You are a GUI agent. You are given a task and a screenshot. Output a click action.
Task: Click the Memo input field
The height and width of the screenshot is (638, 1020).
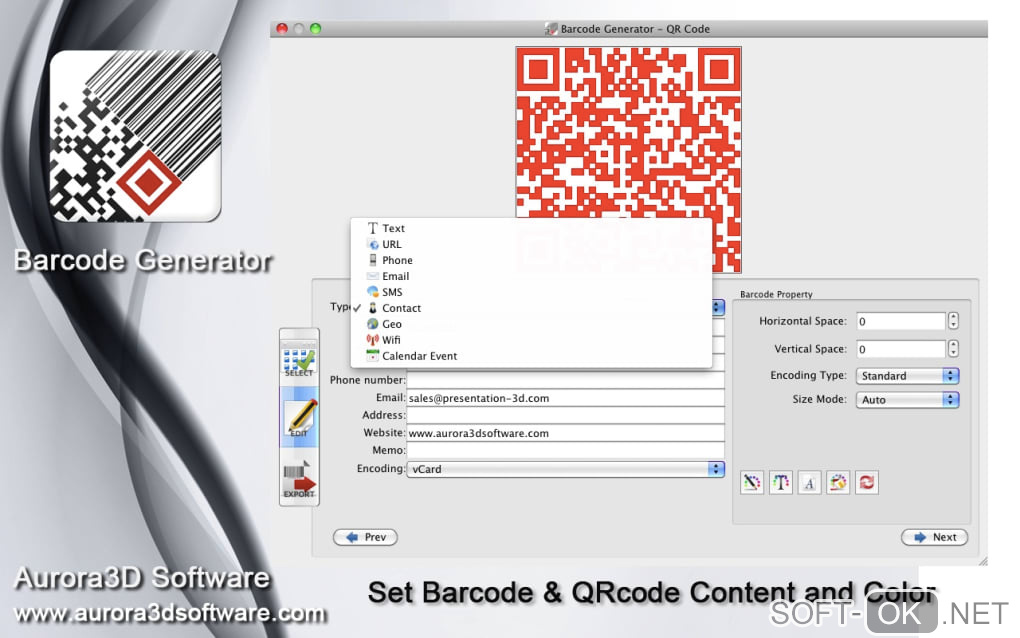pyautogui.click(x=565, y=451)
